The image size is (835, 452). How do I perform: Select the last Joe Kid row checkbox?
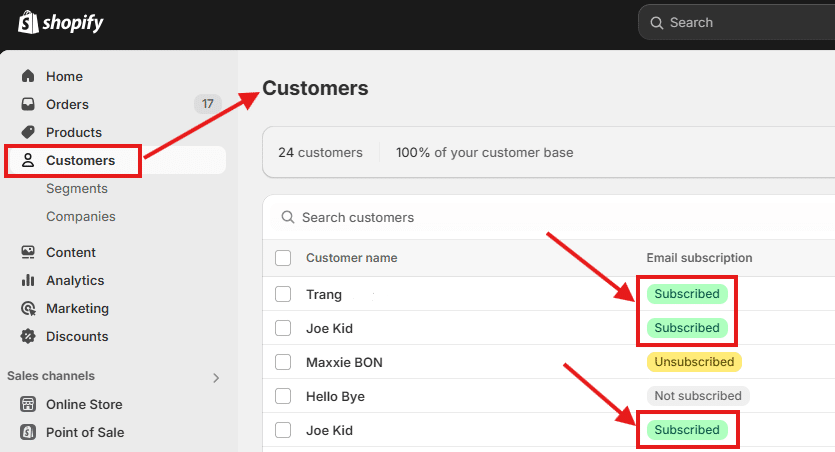[x=283, y=430]
